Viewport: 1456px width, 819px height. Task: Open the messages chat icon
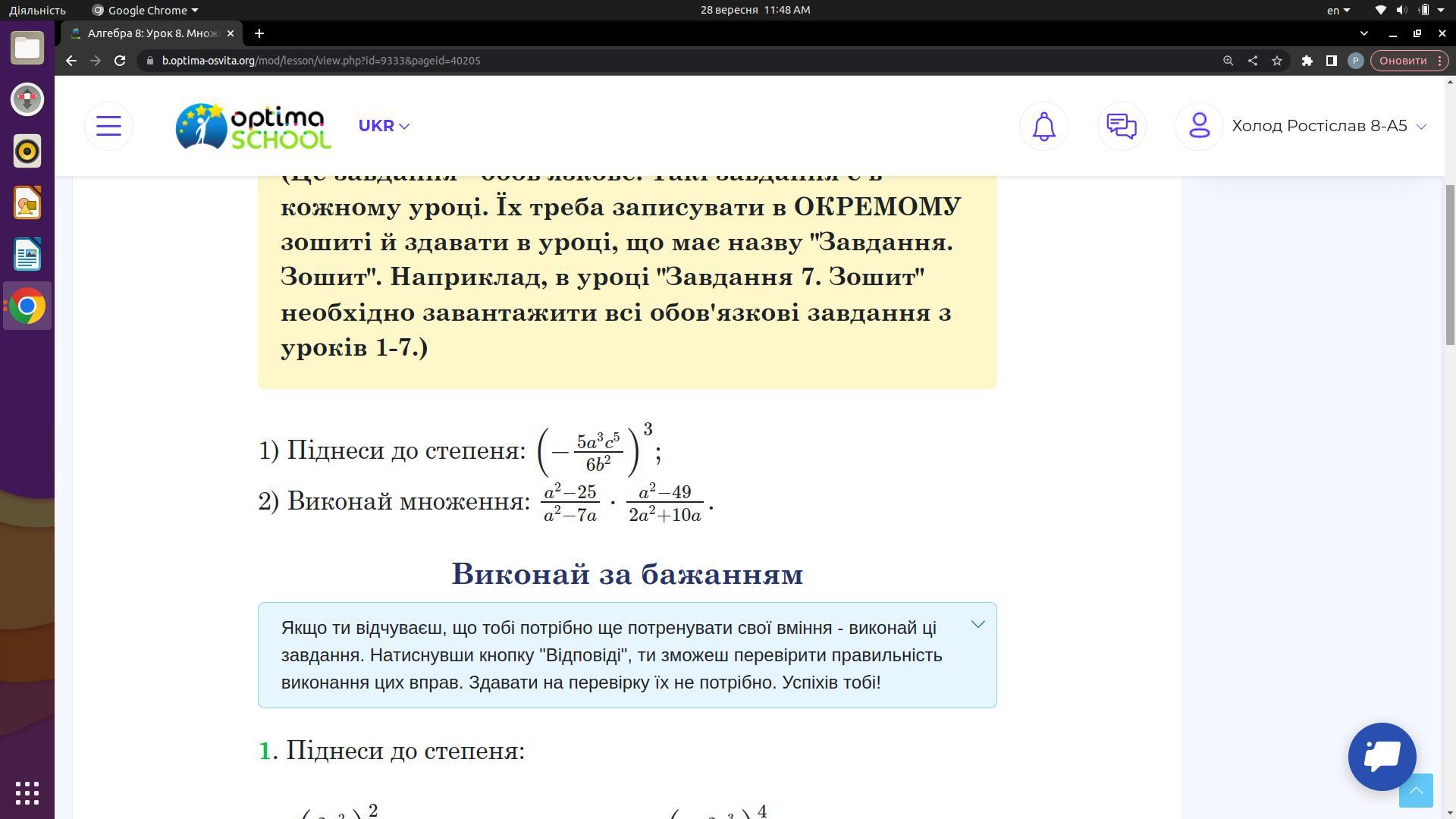pyautogui.click(x=1122, y=126)
